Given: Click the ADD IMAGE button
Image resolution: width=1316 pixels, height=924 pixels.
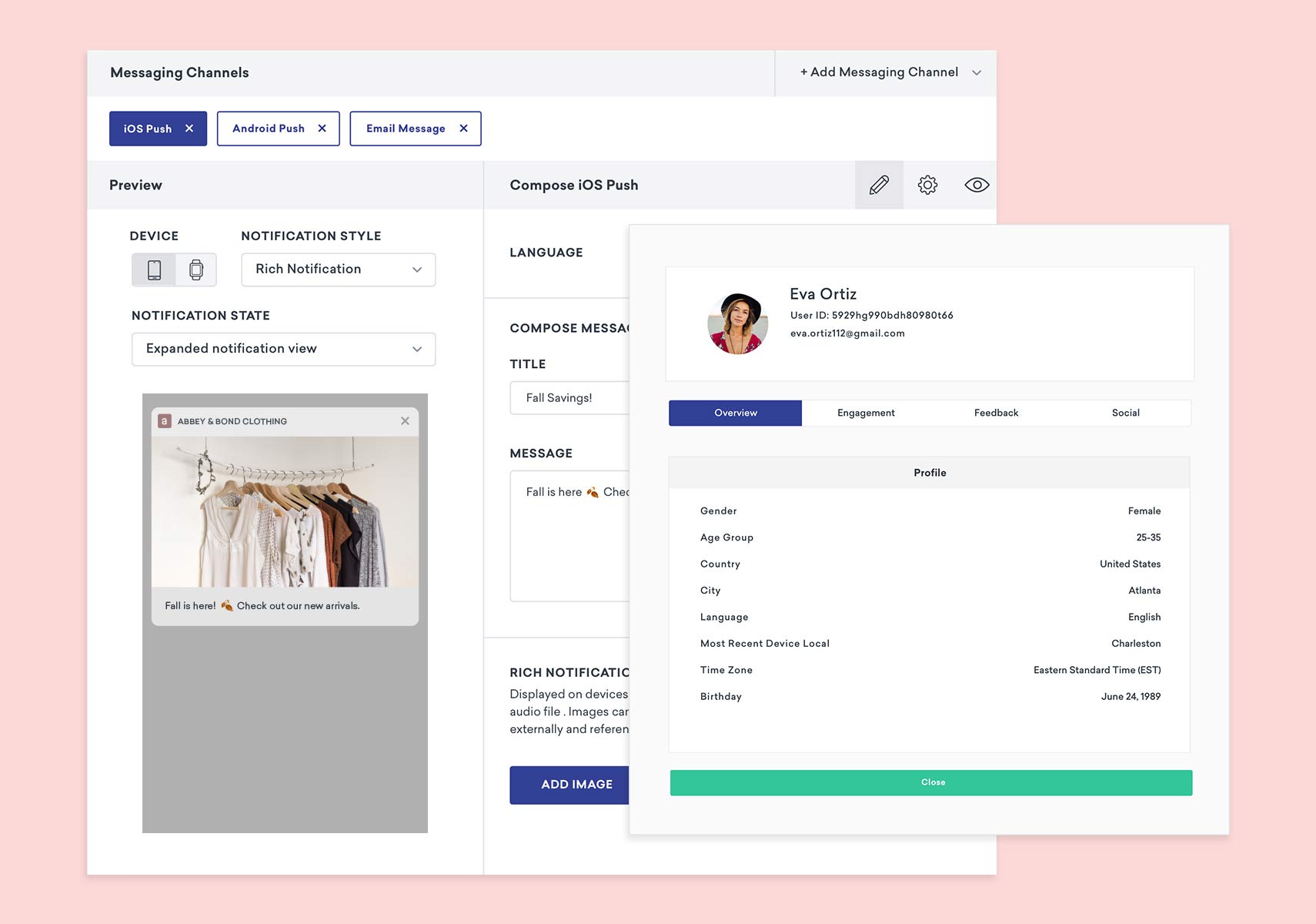Looking at the screenshot, I should [570, 785].
